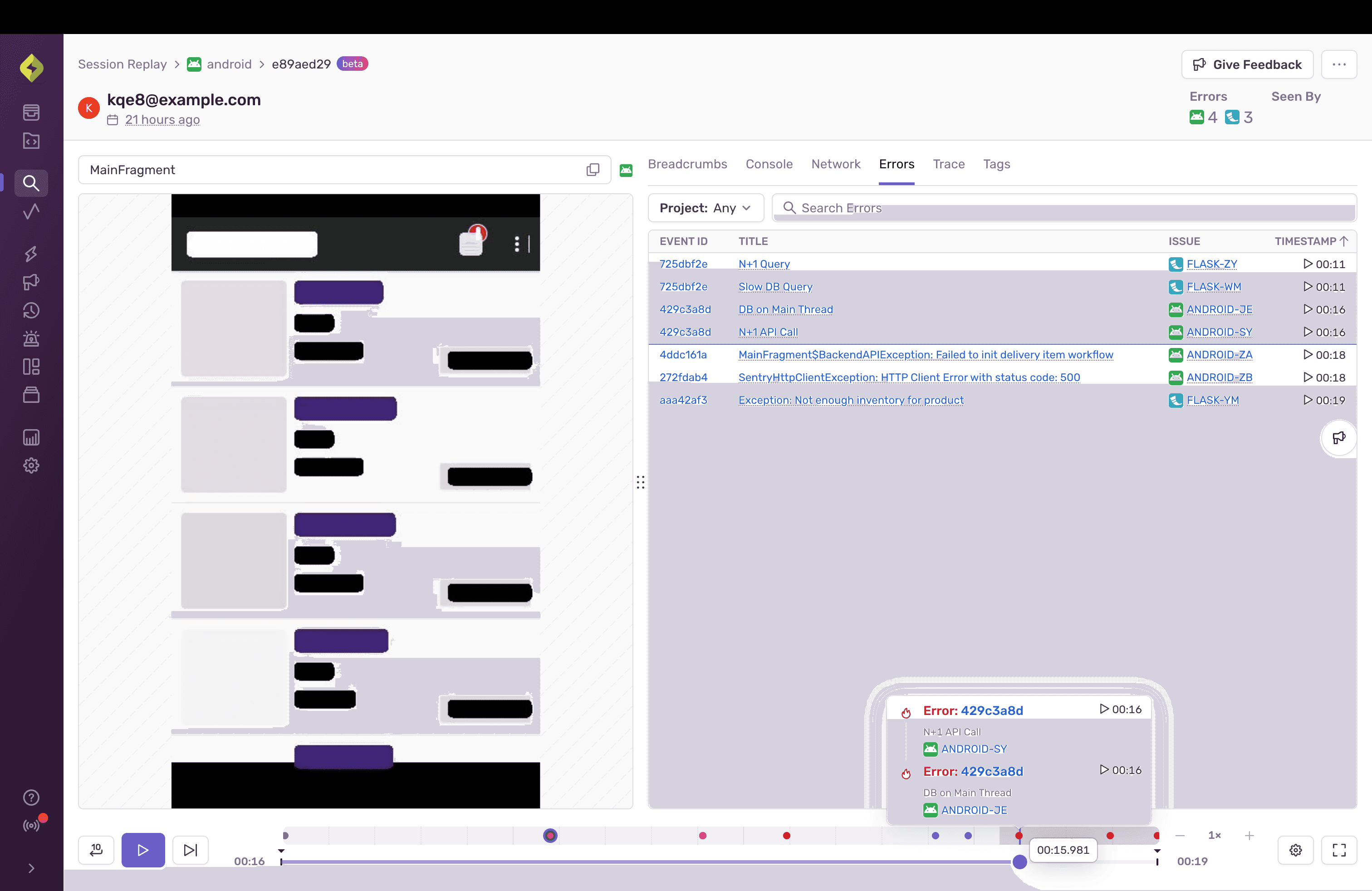Click the replay progress slider handle
Screen dimensions: 1372x891
(x=1020, y=862)
